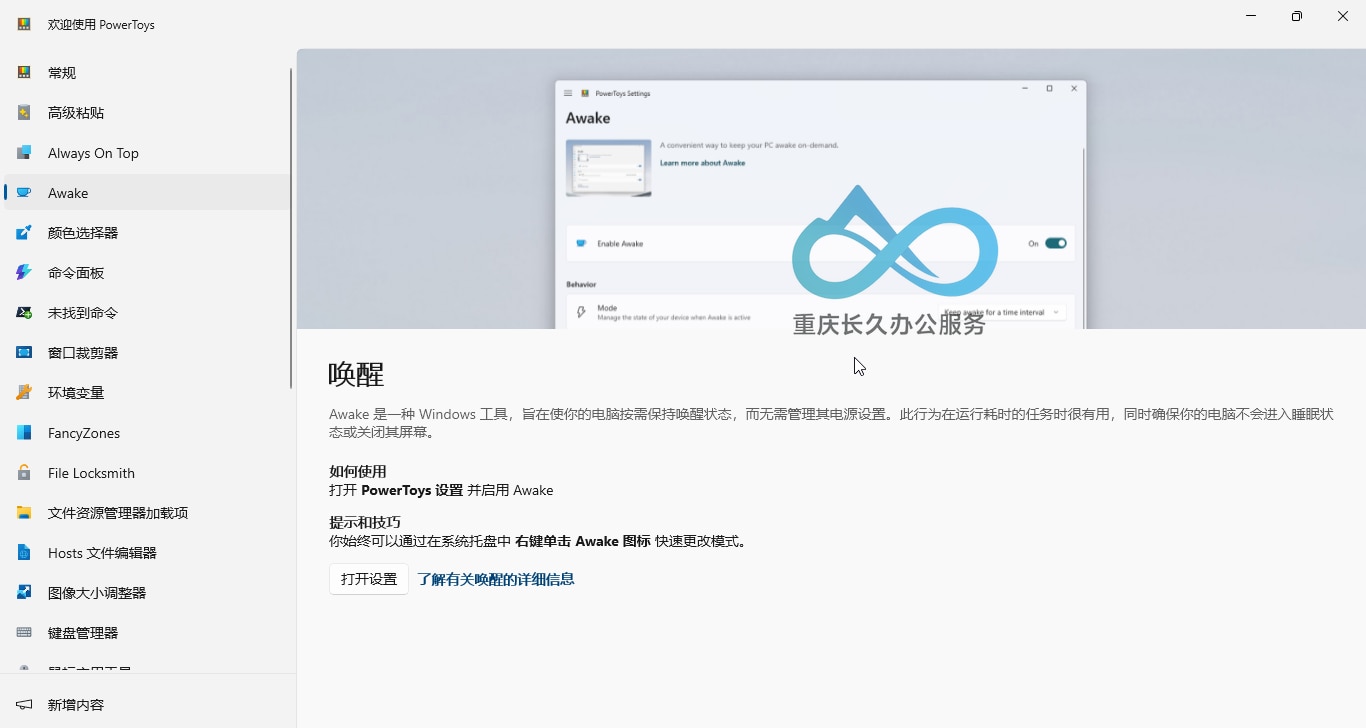Click the 常规 sidebar icon
The image size is (1366, 728).
click(24, 73)
